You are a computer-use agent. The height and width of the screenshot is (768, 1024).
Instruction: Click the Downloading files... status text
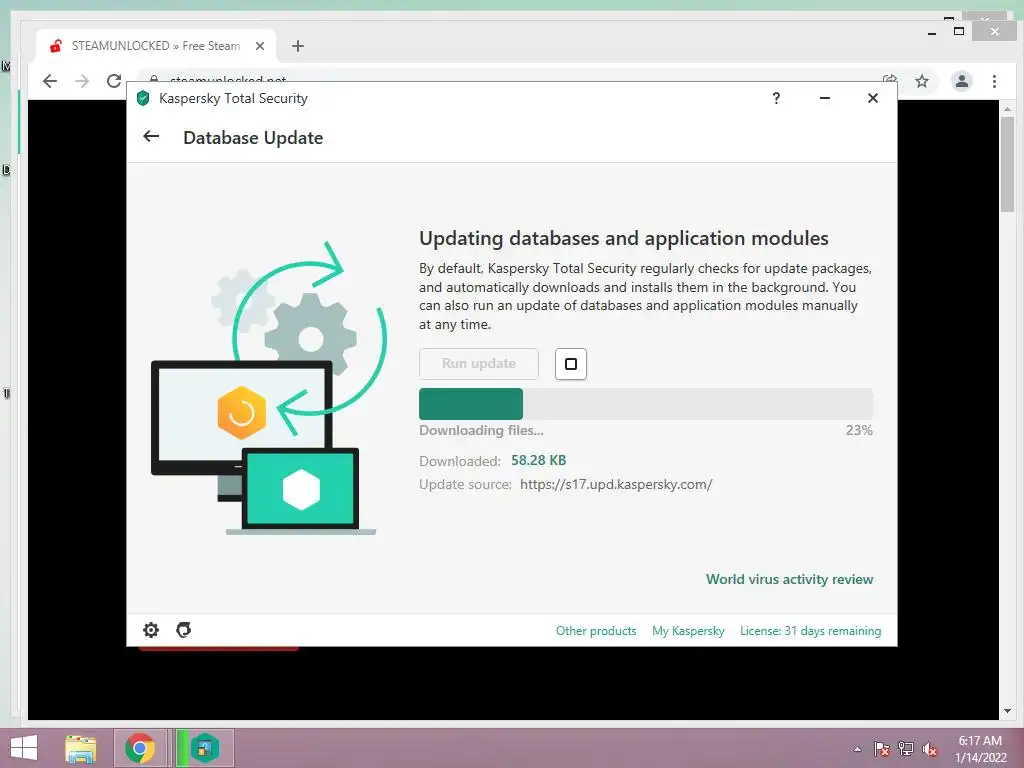(x=481, y=430)
